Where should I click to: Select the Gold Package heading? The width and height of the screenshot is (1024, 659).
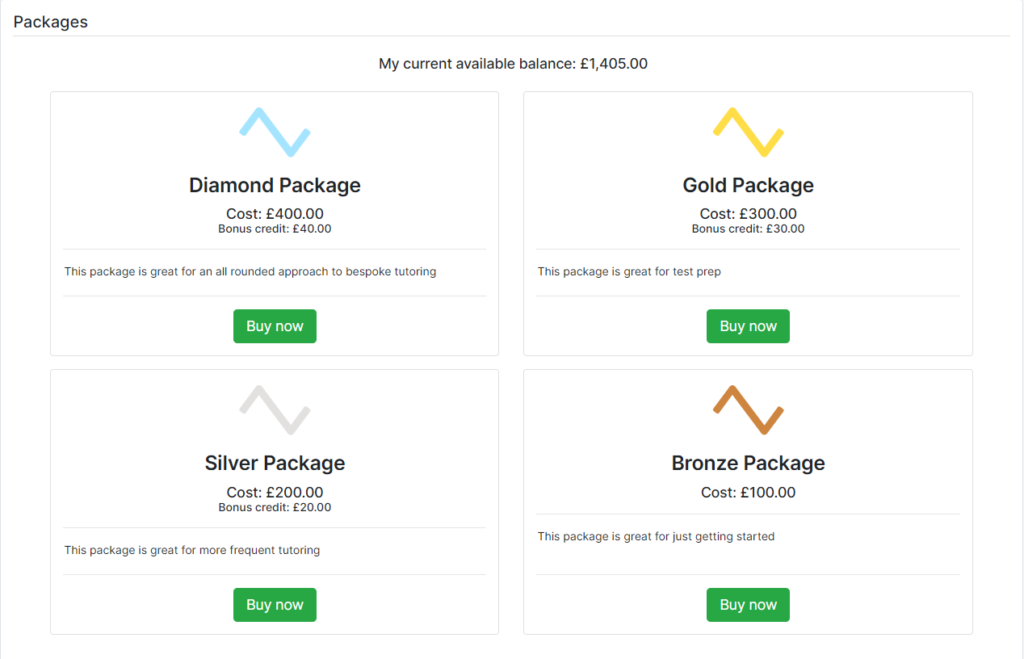click(x=748, y=185)
